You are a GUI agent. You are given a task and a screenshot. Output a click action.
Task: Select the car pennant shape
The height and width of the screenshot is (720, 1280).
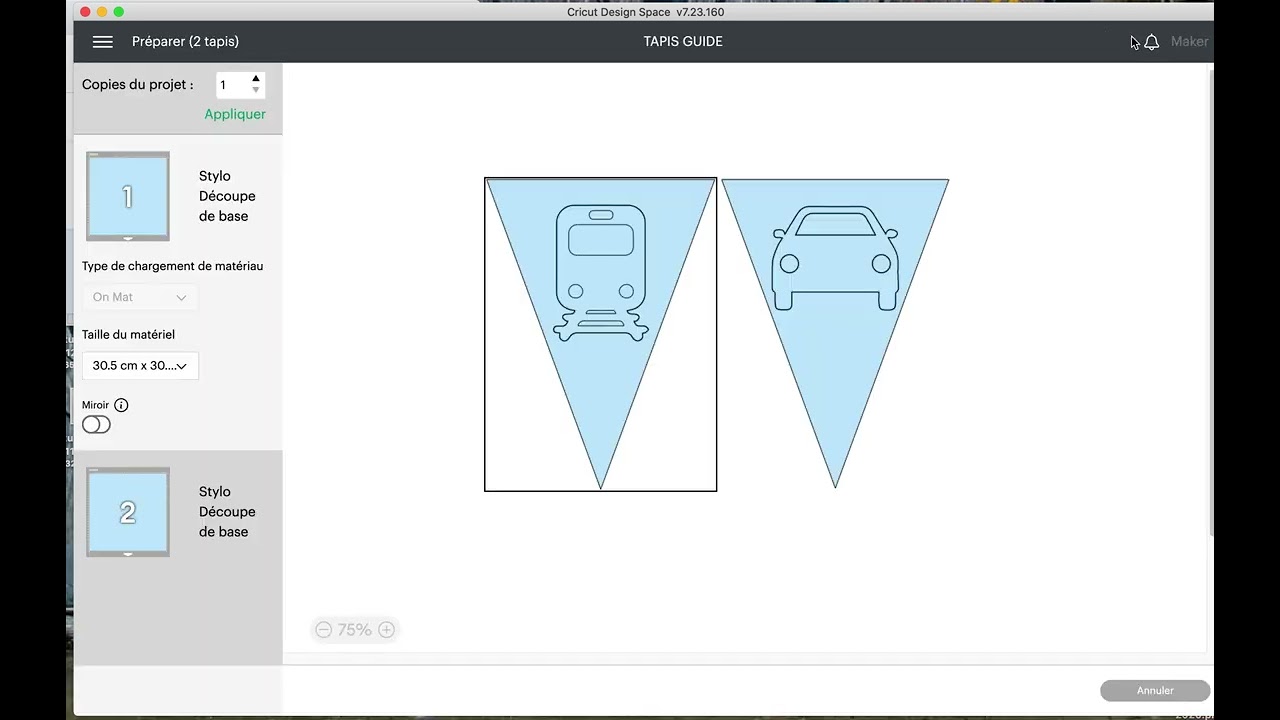coord(835,333)
